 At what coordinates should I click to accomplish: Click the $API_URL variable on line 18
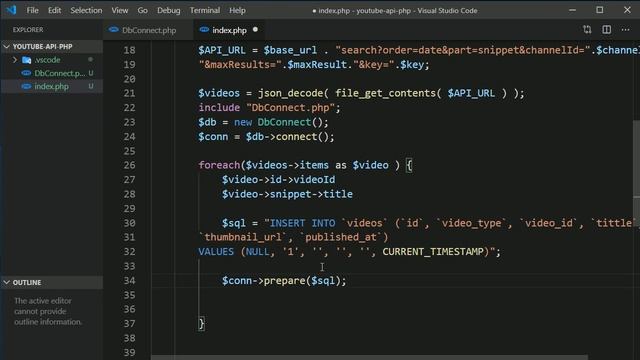(x=222, y=50)
